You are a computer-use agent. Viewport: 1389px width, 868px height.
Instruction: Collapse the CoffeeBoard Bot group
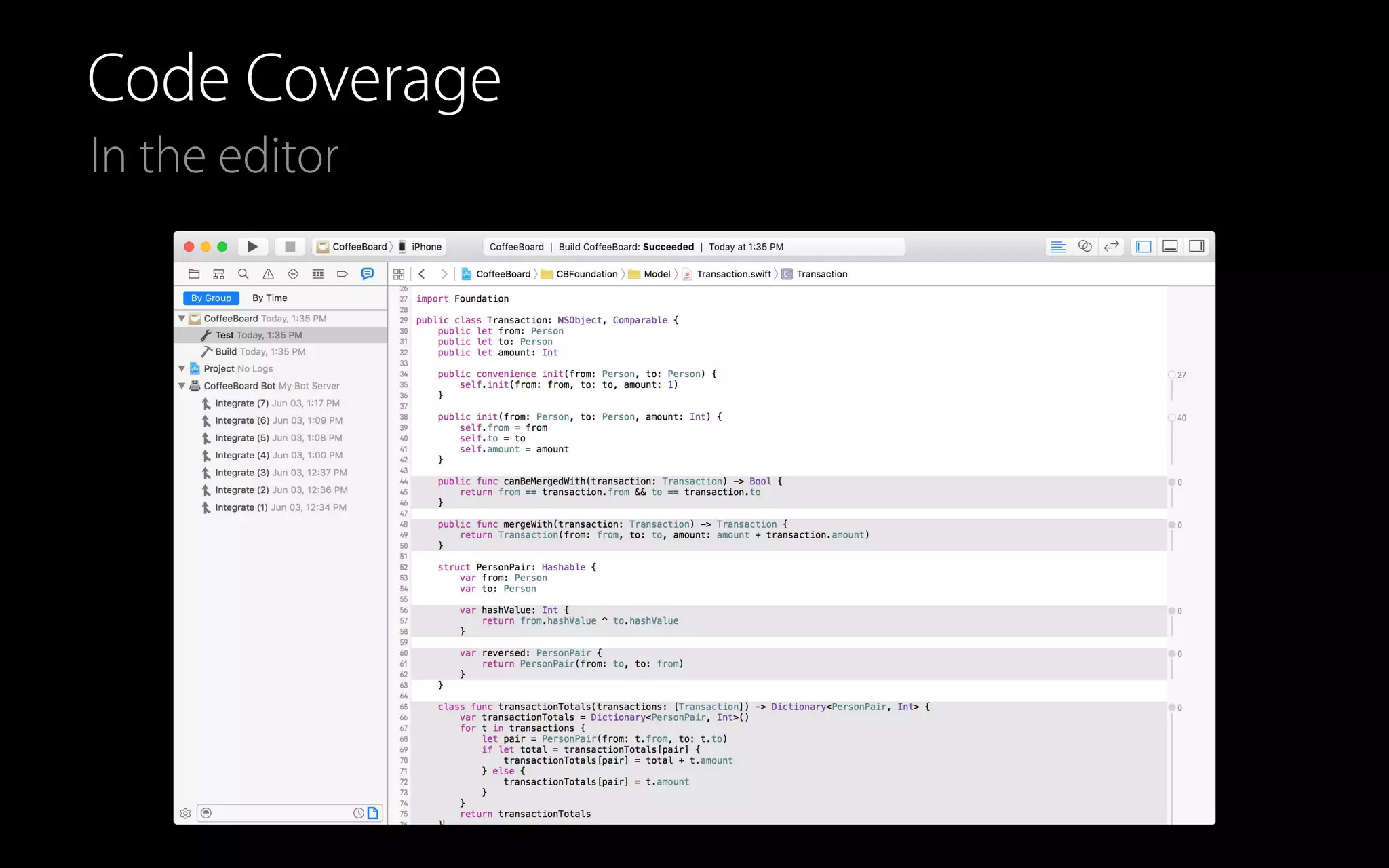tap(182, 386)
